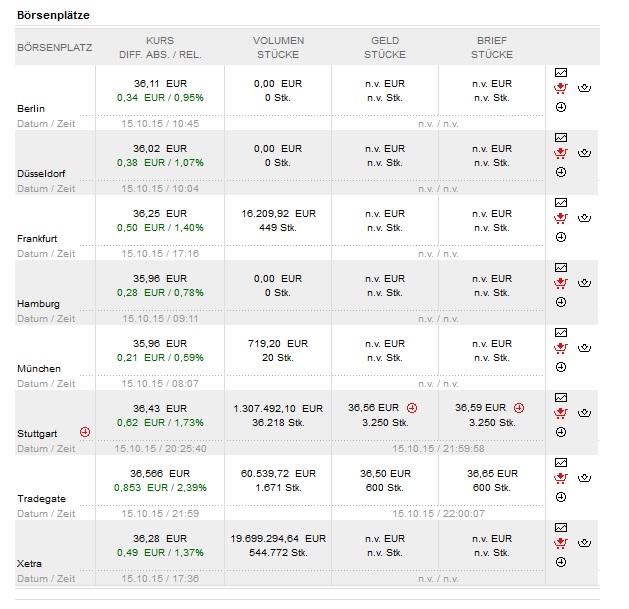This screenshot has height=609, width=629.
Task: Click red clock next to 36,56 EUR
Action: (x=412, y=408)
